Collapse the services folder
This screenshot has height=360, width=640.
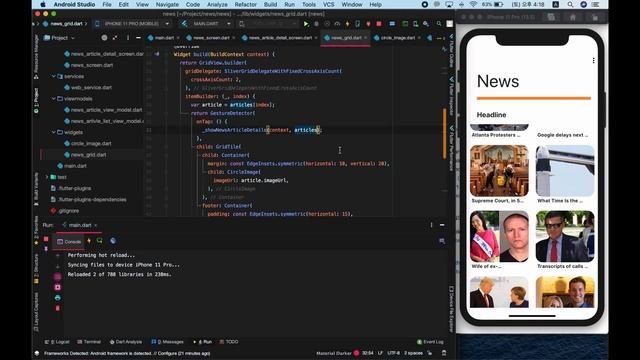(53, 76)
